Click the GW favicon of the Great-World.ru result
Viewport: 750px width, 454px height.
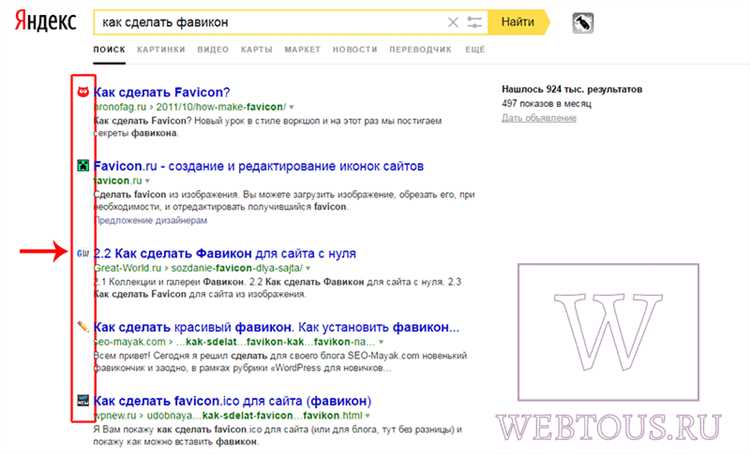[x=83, y=254]
